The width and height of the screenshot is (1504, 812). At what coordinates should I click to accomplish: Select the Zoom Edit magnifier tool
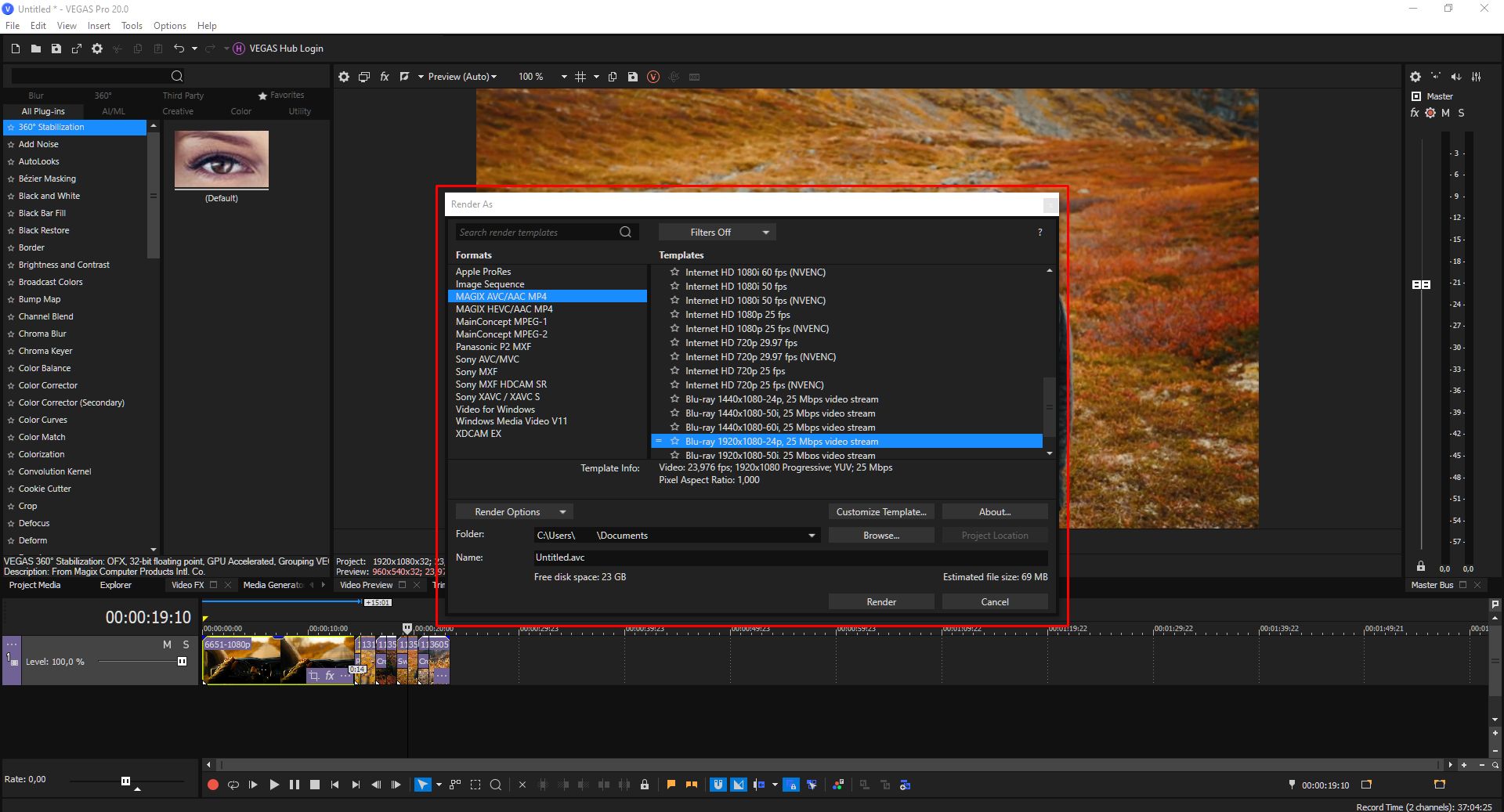coord(496,785)
